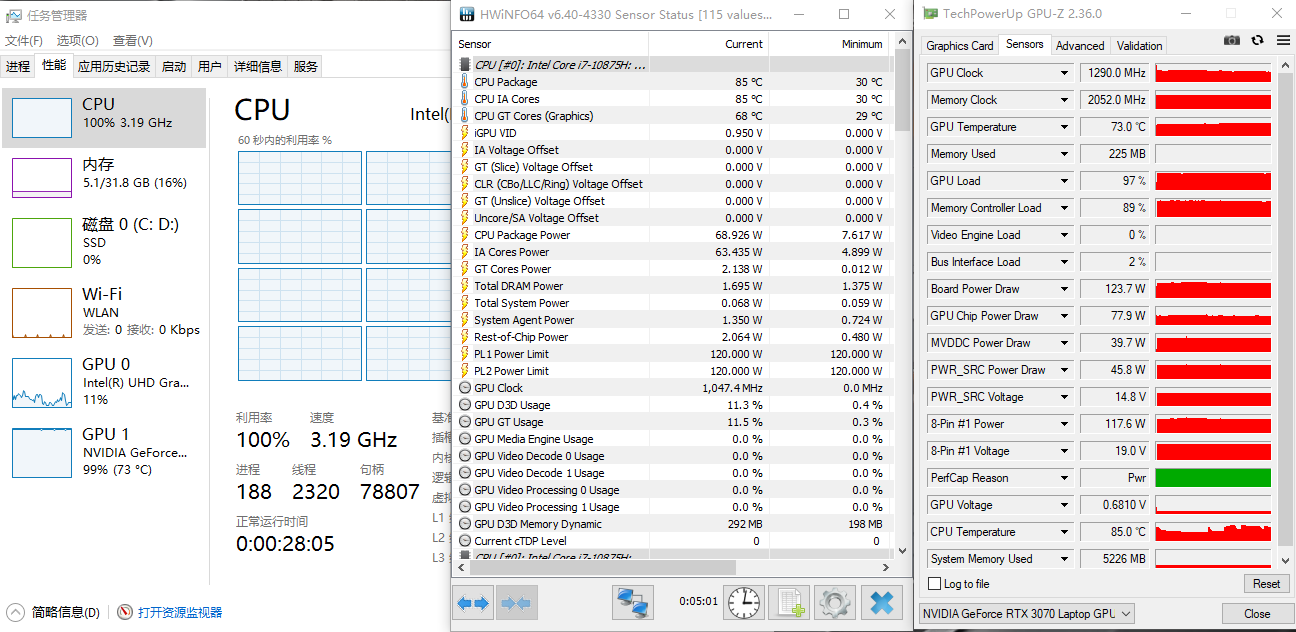Open the GPU Clock sensor dropdown
Screen dimensions: 1296x632
(1065, 73)
